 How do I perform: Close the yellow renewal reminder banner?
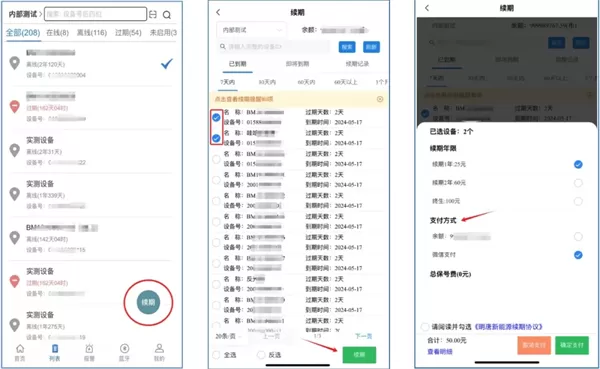380,99
